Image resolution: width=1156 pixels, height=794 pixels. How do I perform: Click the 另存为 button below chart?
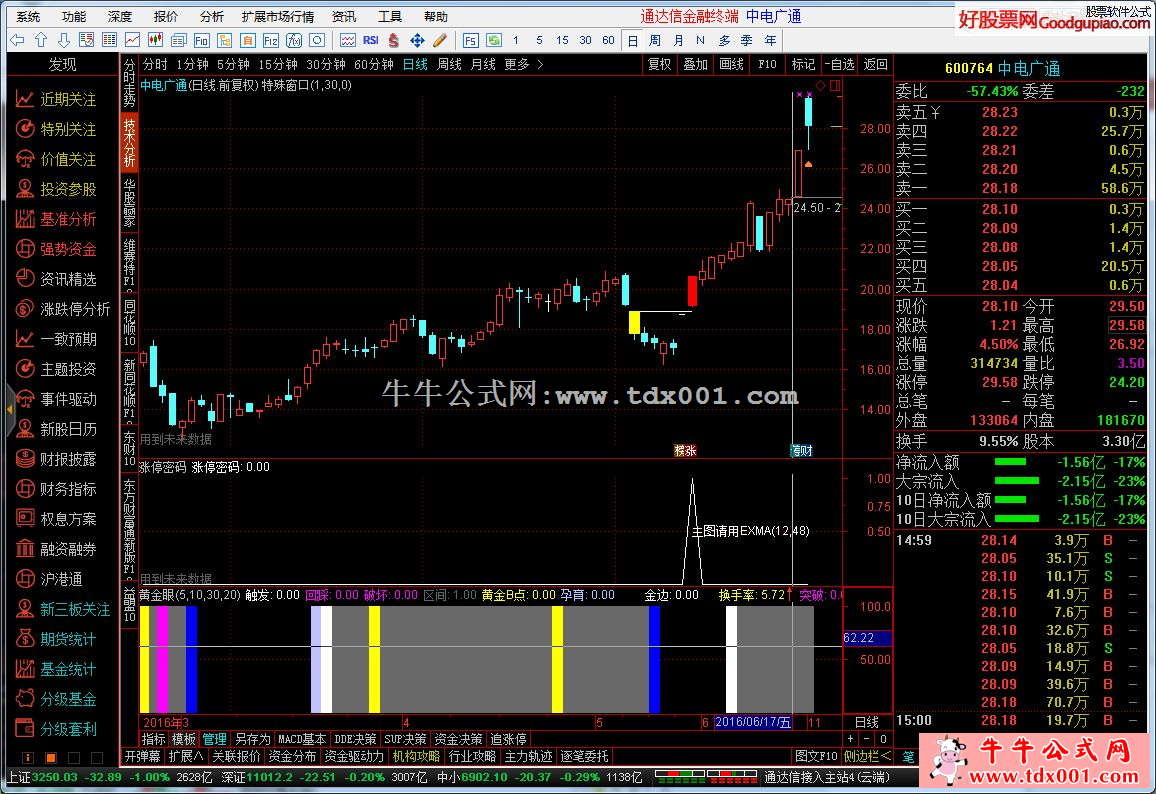pos(252,739)
